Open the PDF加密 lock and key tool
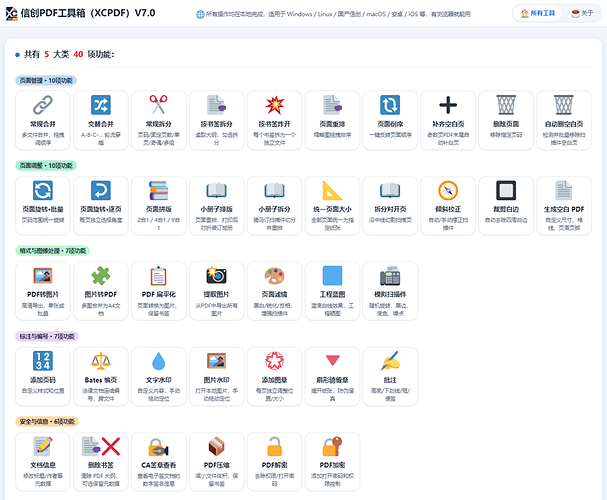Screen dimensions: 607x500 click(332, 462)
